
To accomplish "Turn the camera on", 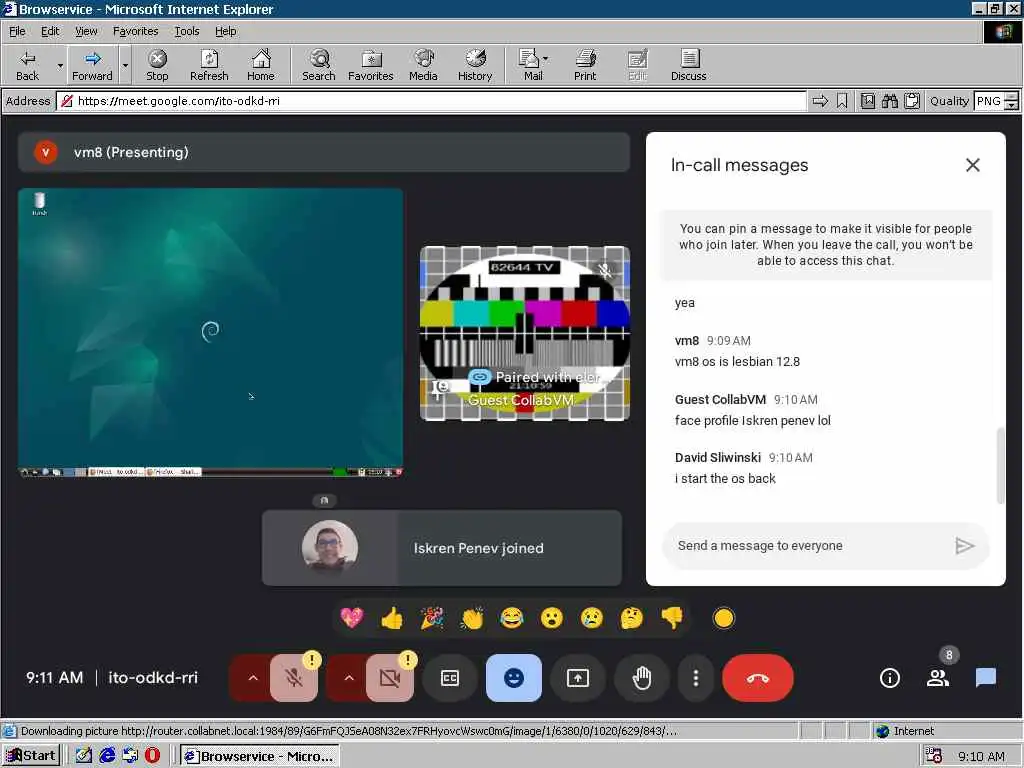I will (x=390, y=678).
